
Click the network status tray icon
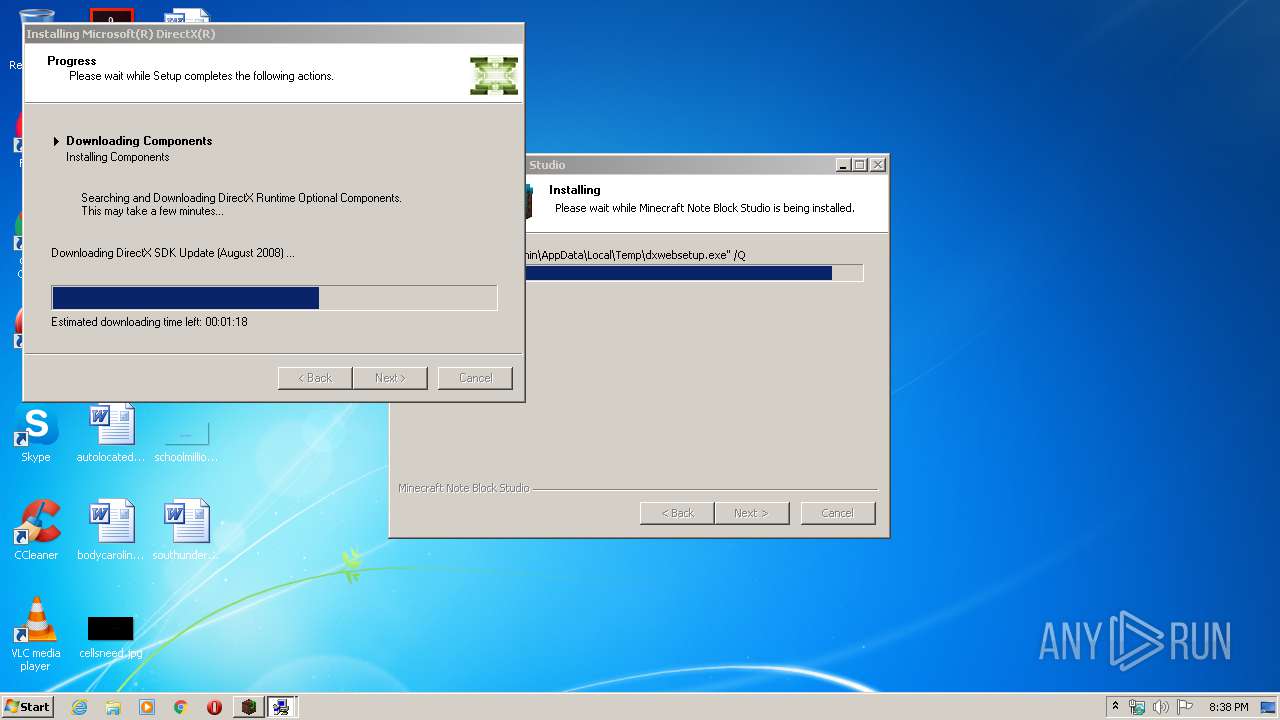[x=1137, y=707]
